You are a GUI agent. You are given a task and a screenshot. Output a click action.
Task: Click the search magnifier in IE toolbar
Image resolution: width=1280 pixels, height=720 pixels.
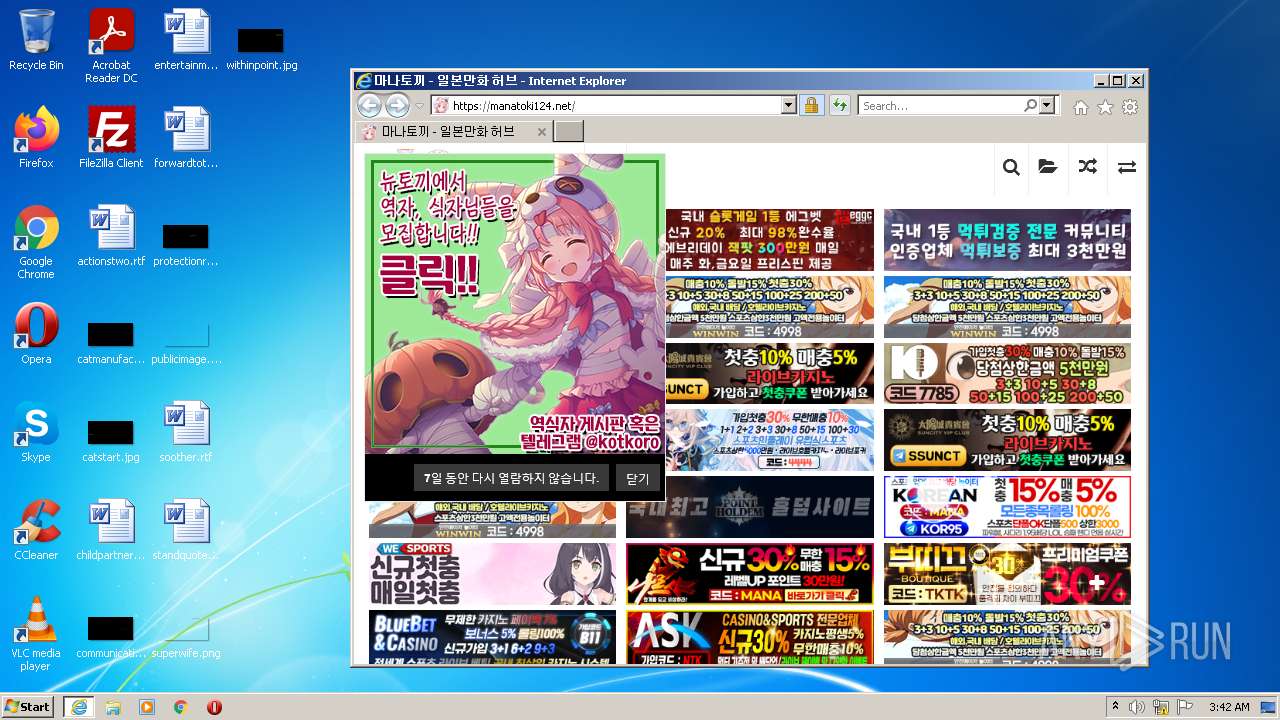click(x=1030, y=105)
